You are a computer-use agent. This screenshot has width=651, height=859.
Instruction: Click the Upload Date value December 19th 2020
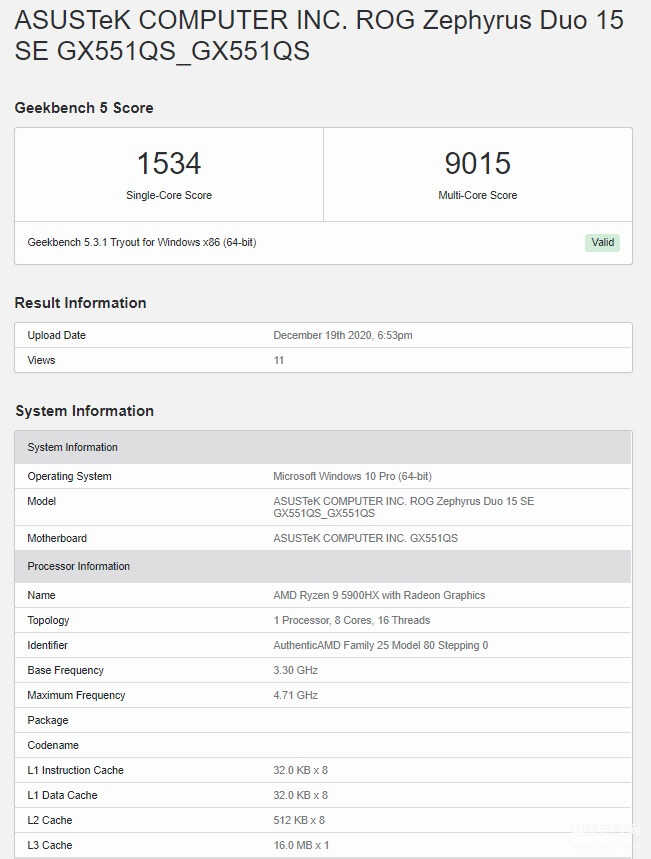[343, 335]
